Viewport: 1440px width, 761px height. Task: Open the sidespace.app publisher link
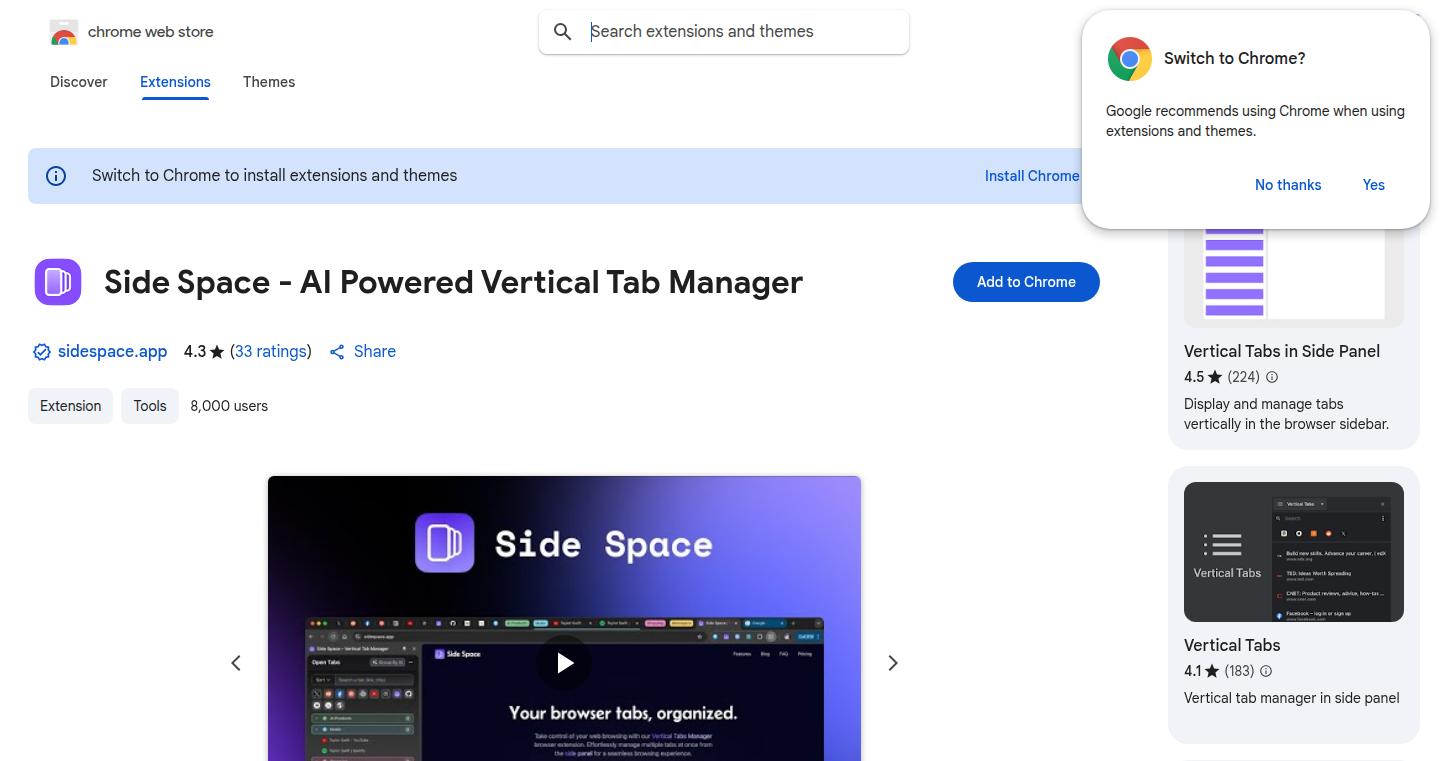tap(112, 352)
